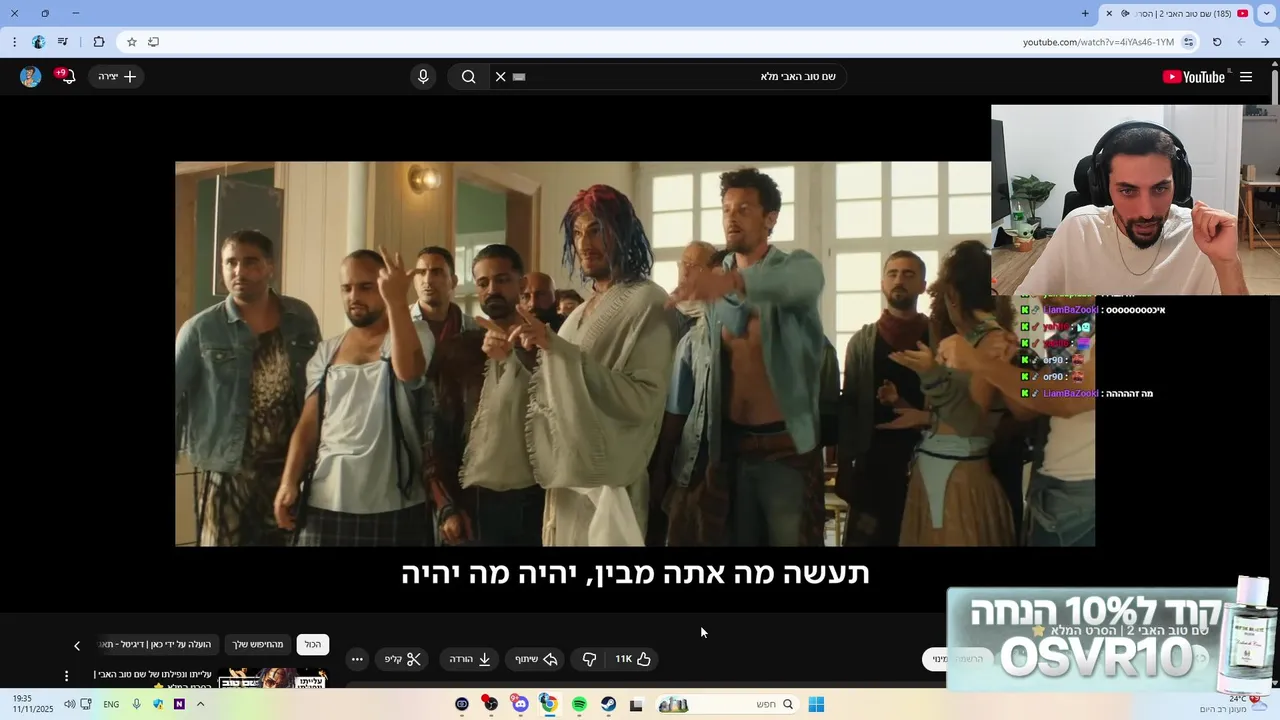1280x720 pixels.
Task: Open the browser three-dot menu
Action: click(x=14, y=42)
